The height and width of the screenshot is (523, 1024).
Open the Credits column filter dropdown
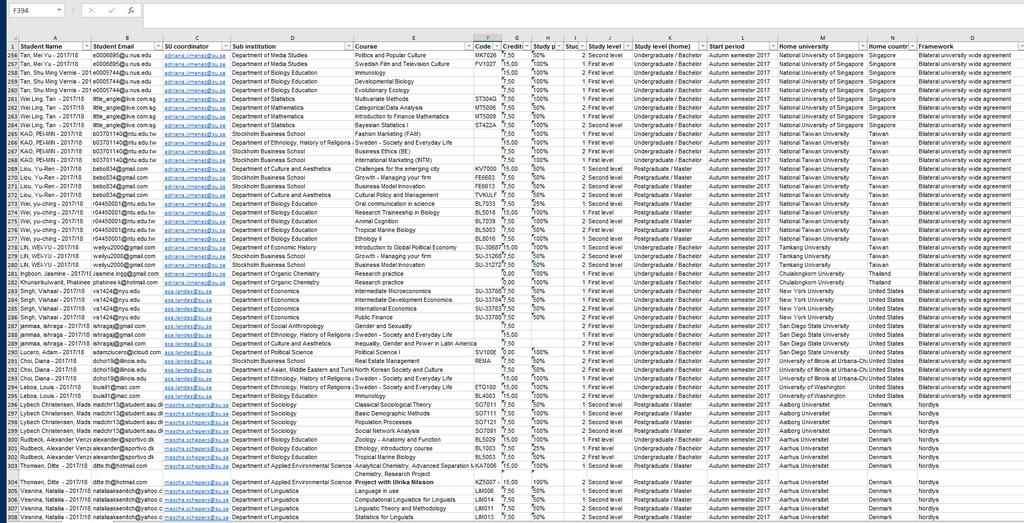coord(526,47)
